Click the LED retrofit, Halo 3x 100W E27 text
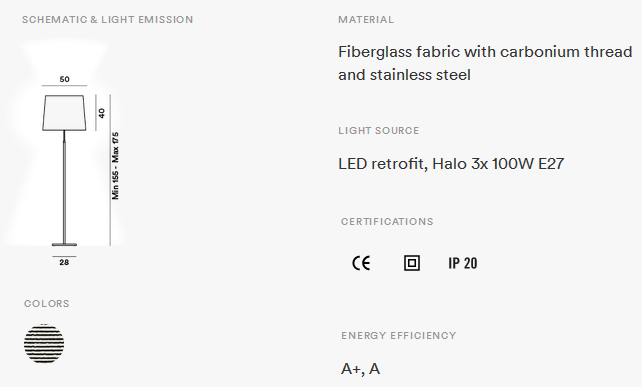 coord(451,164)
